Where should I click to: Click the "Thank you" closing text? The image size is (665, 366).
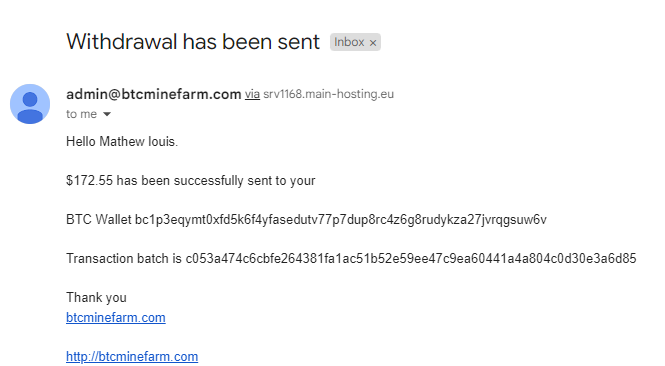click(96, 297)
